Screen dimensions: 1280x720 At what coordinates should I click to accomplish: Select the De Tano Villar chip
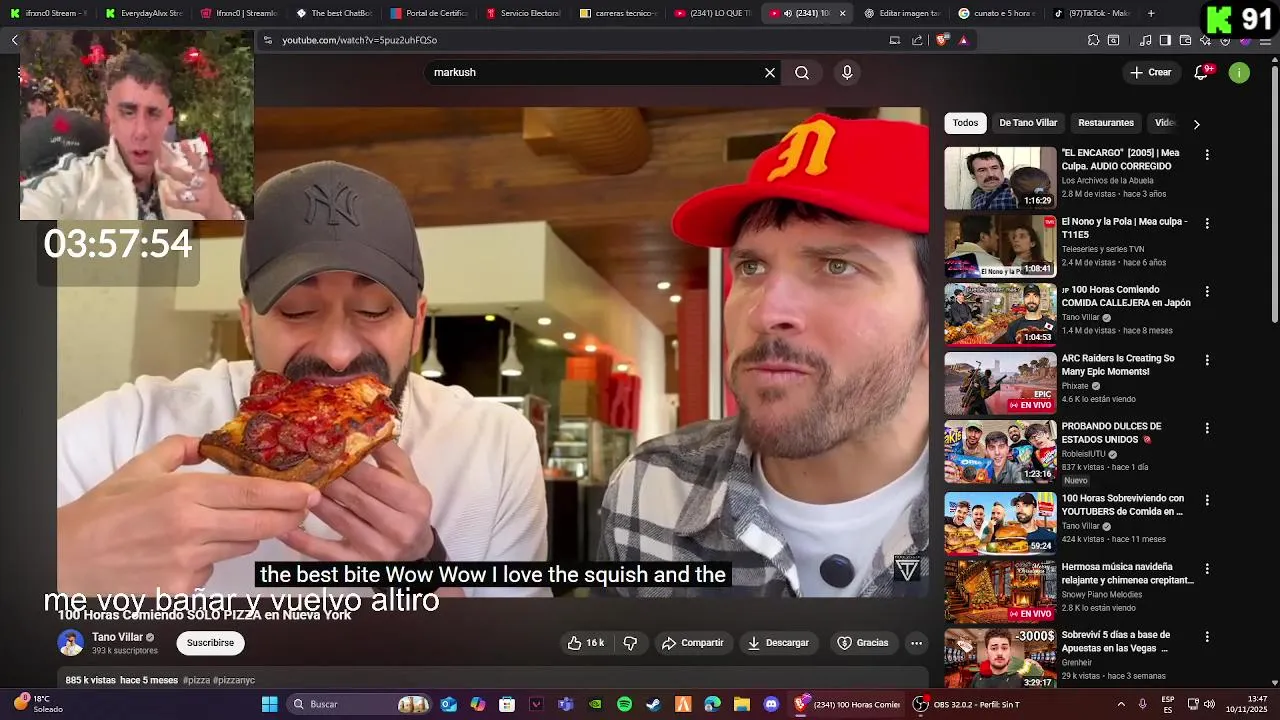[1028, 123]
